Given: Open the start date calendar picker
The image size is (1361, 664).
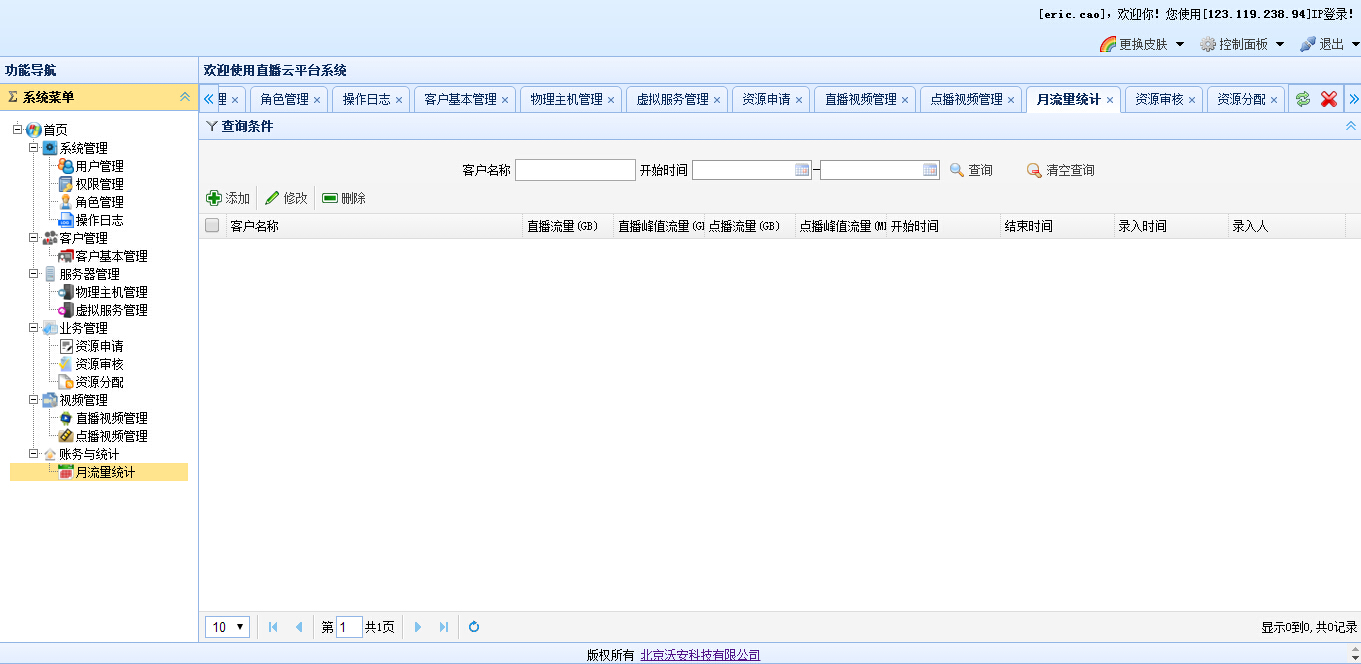Looking at the screenshot, I should coord(802,170).
